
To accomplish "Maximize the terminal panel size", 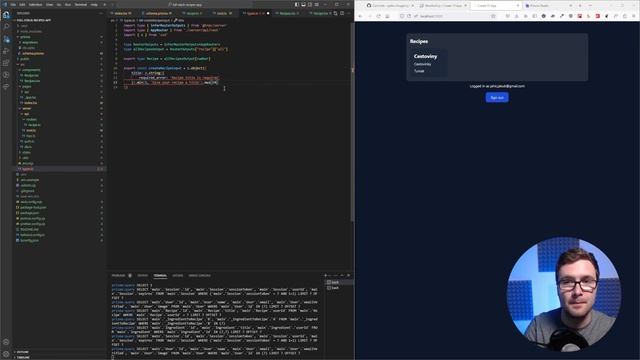I will (342, 276).
